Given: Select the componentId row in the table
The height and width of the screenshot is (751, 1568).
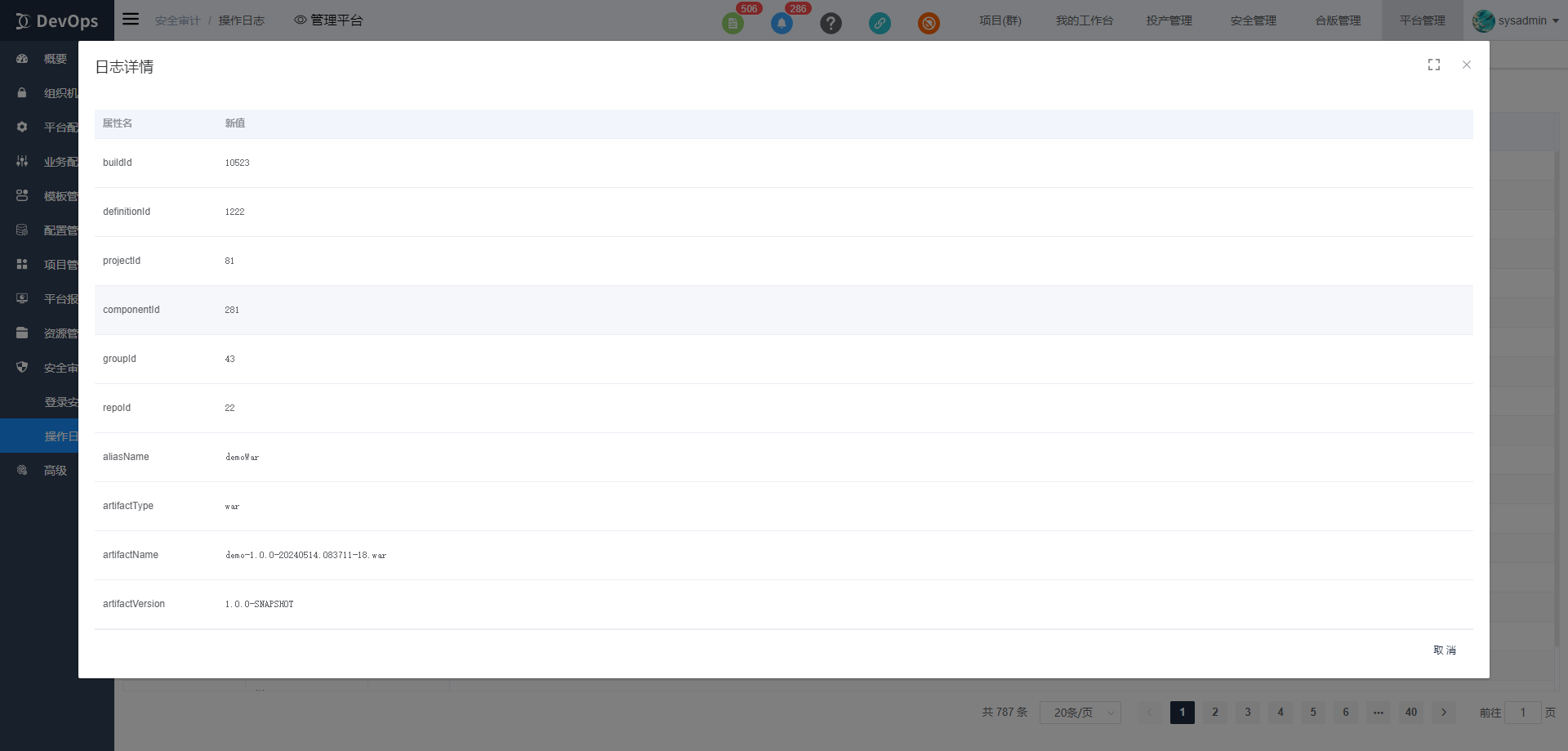Looking at the screenshot, I should point(783,310).
